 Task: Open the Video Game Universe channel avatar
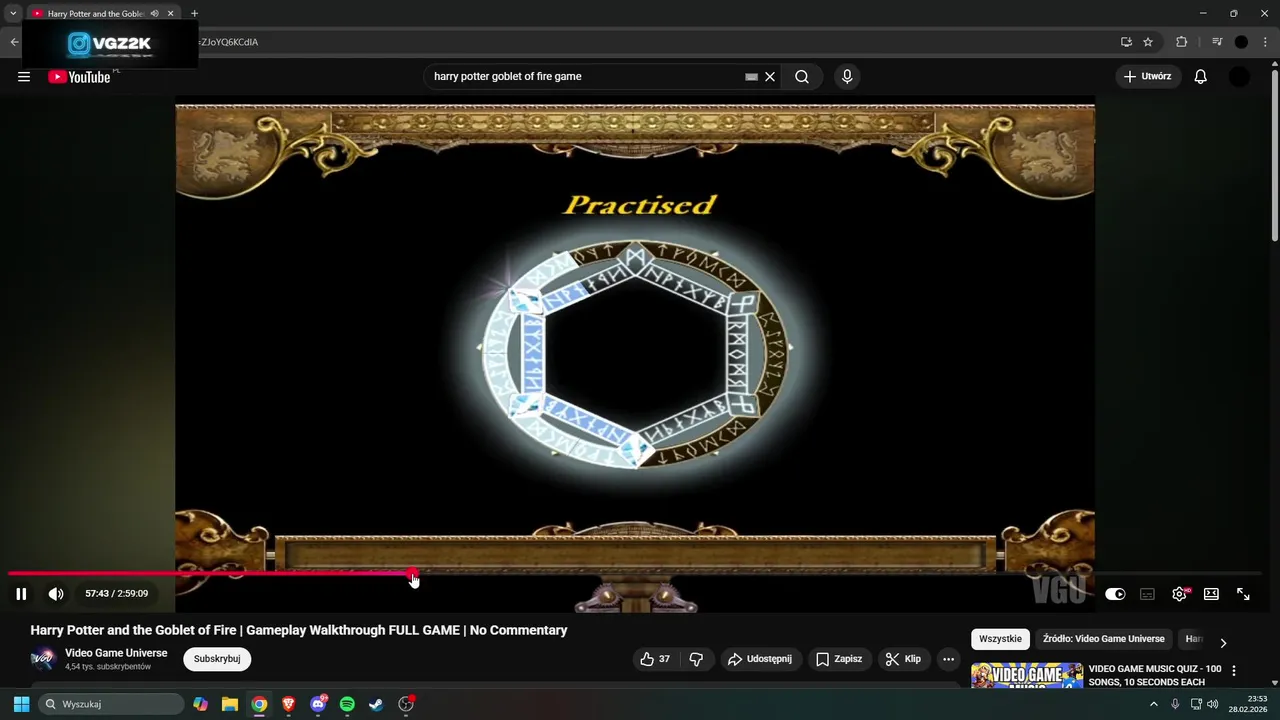pos(43,659)
